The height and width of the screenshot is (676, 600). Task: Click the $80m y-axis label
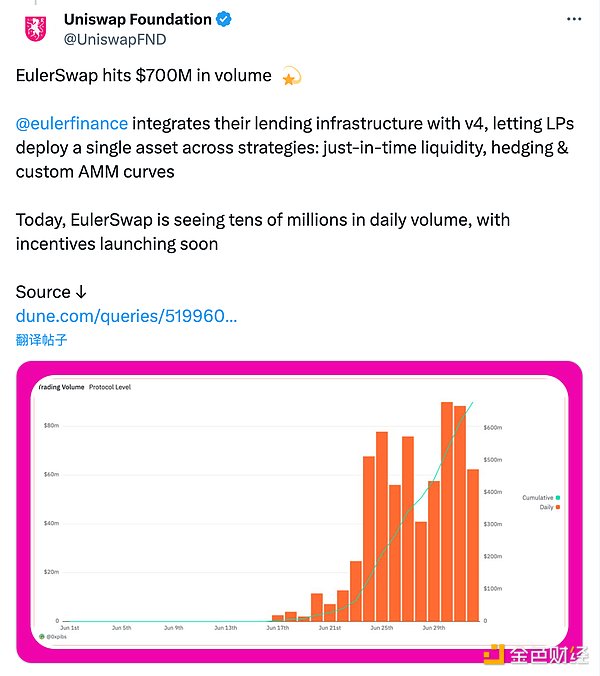coord(52,425)
